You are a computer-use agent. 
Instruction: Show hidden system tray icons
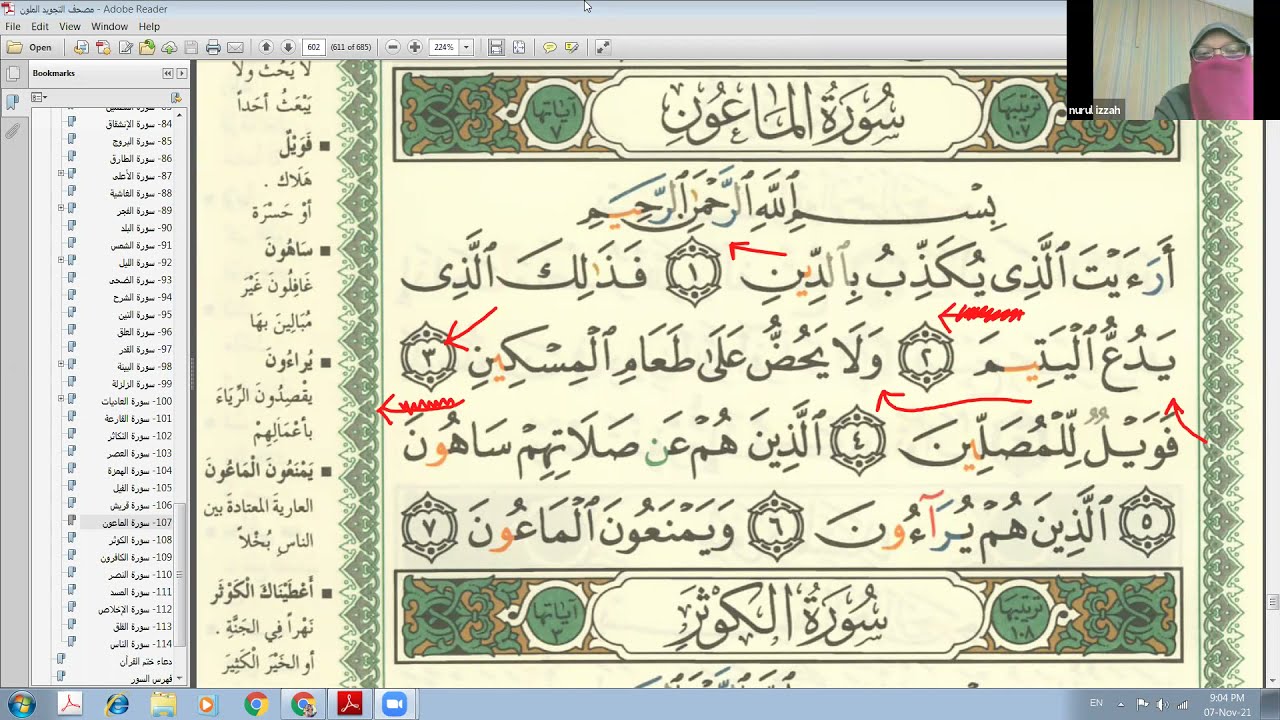(x=1121, y=704)
